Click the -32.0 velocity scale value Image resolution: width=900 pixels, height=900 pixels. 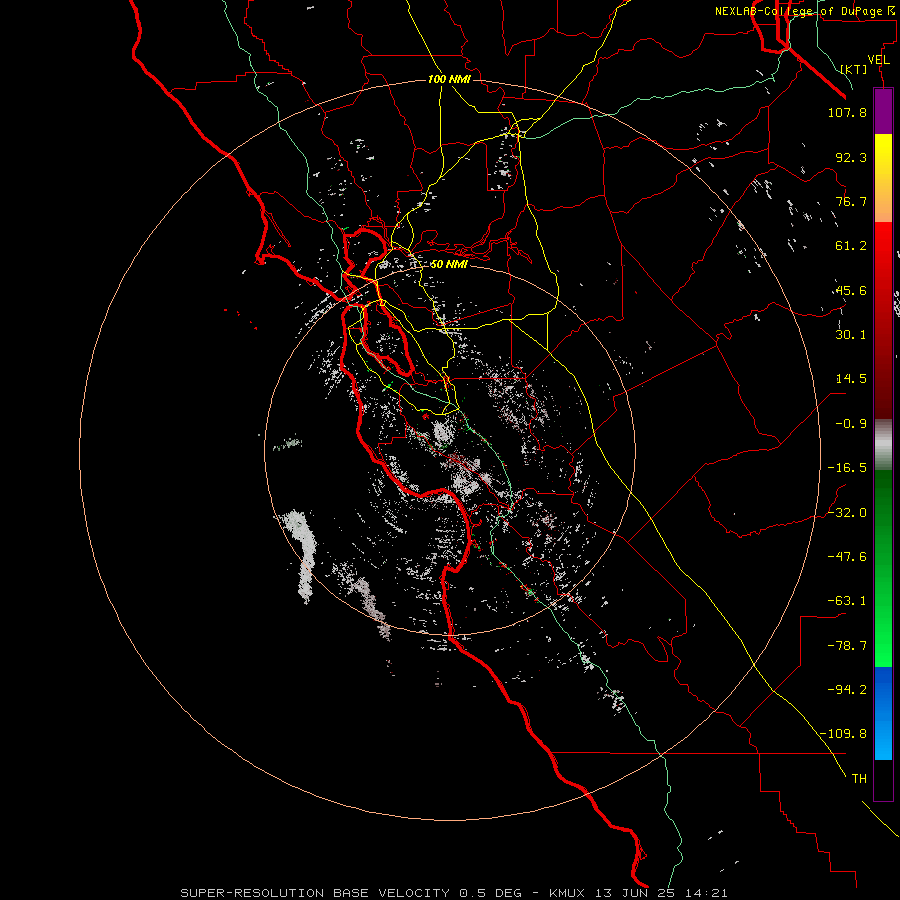coord(847,513)
